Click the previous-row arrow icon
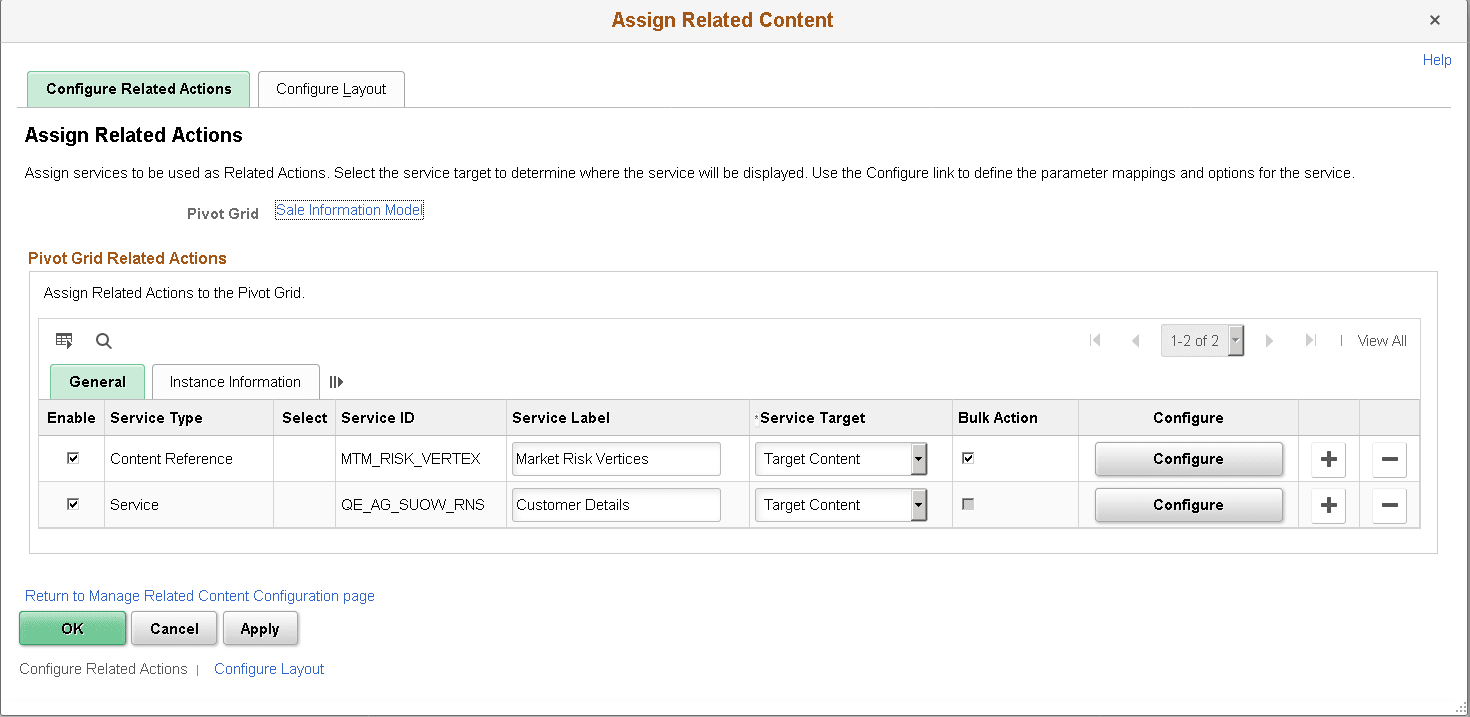Screen dimensions: 1470x717 point(1135,340)
